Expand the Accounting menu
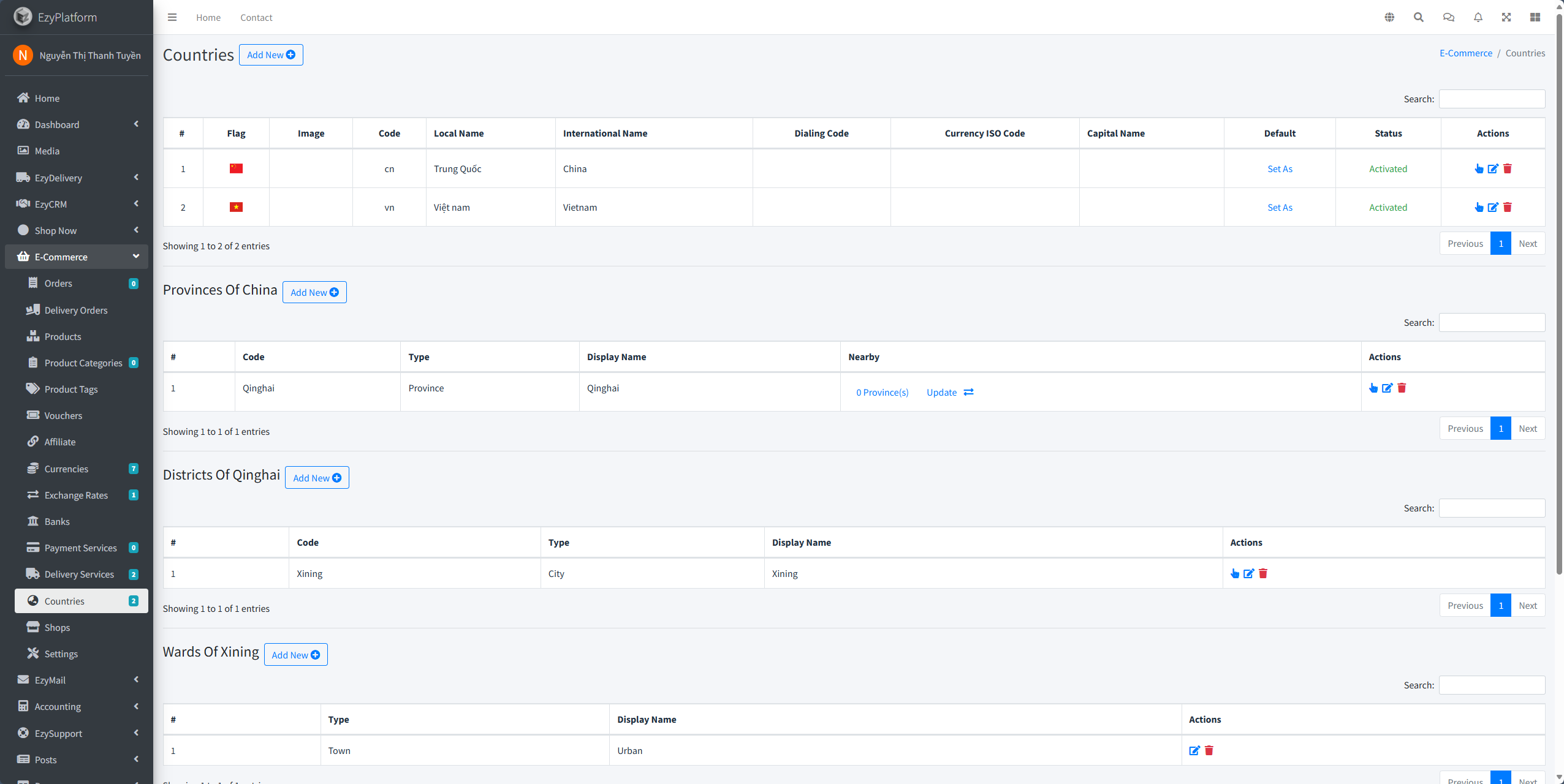This screenshot has width=1564, height=784. point(77,706)
